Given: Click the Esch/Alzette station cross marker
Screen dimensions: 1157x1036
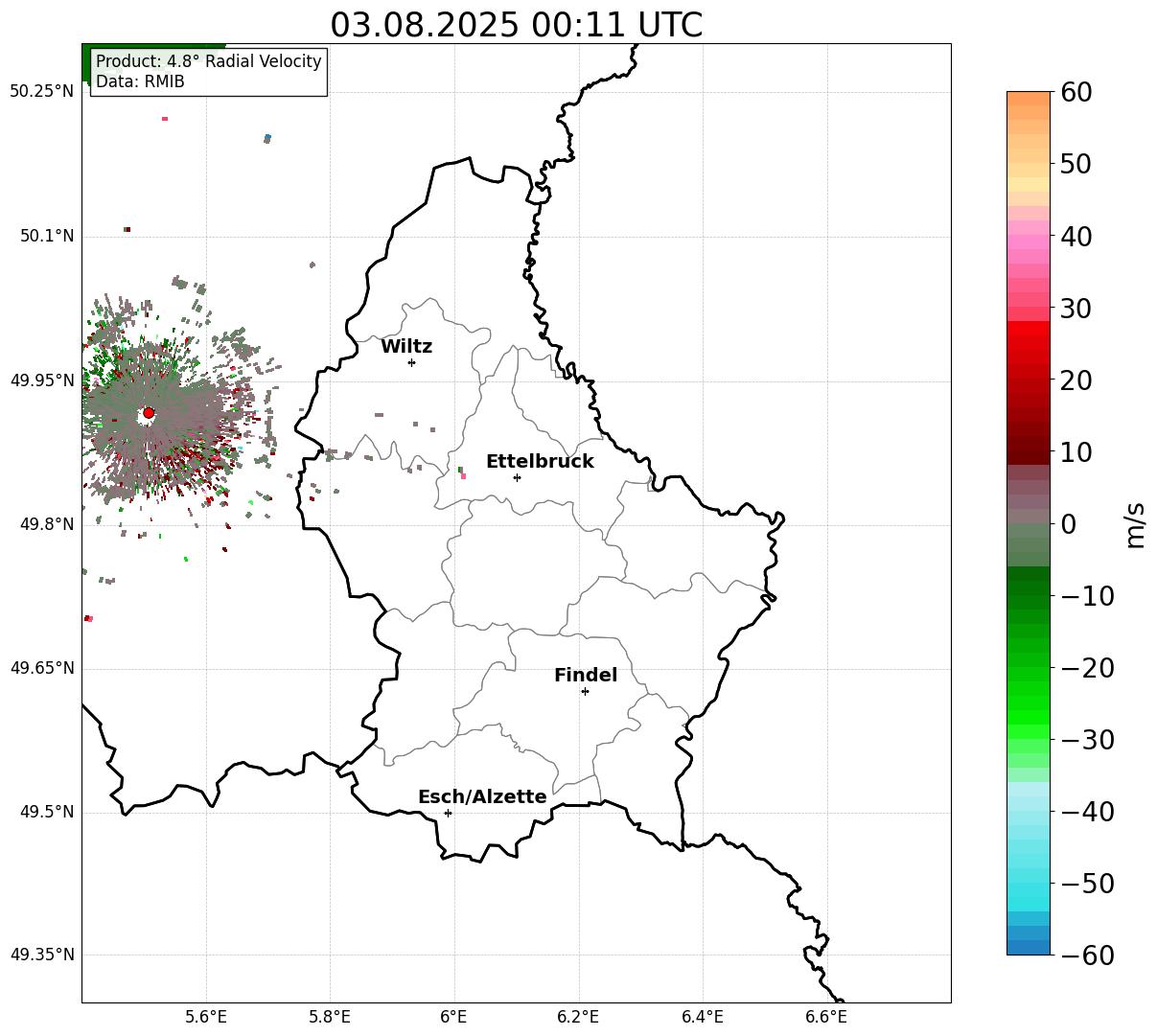Looking at the screenshot, I should pos(448,813).
